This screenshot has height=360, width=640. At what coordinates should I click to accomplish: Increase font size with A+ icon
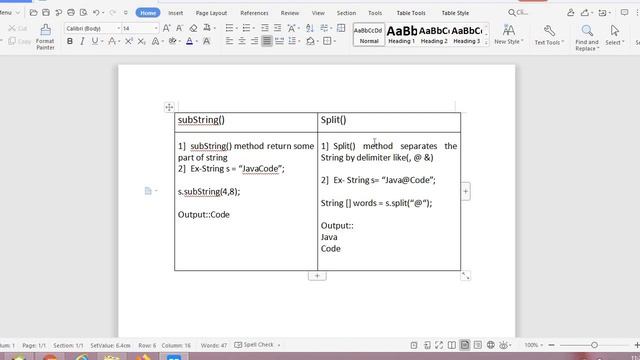(x=167, y=28)
